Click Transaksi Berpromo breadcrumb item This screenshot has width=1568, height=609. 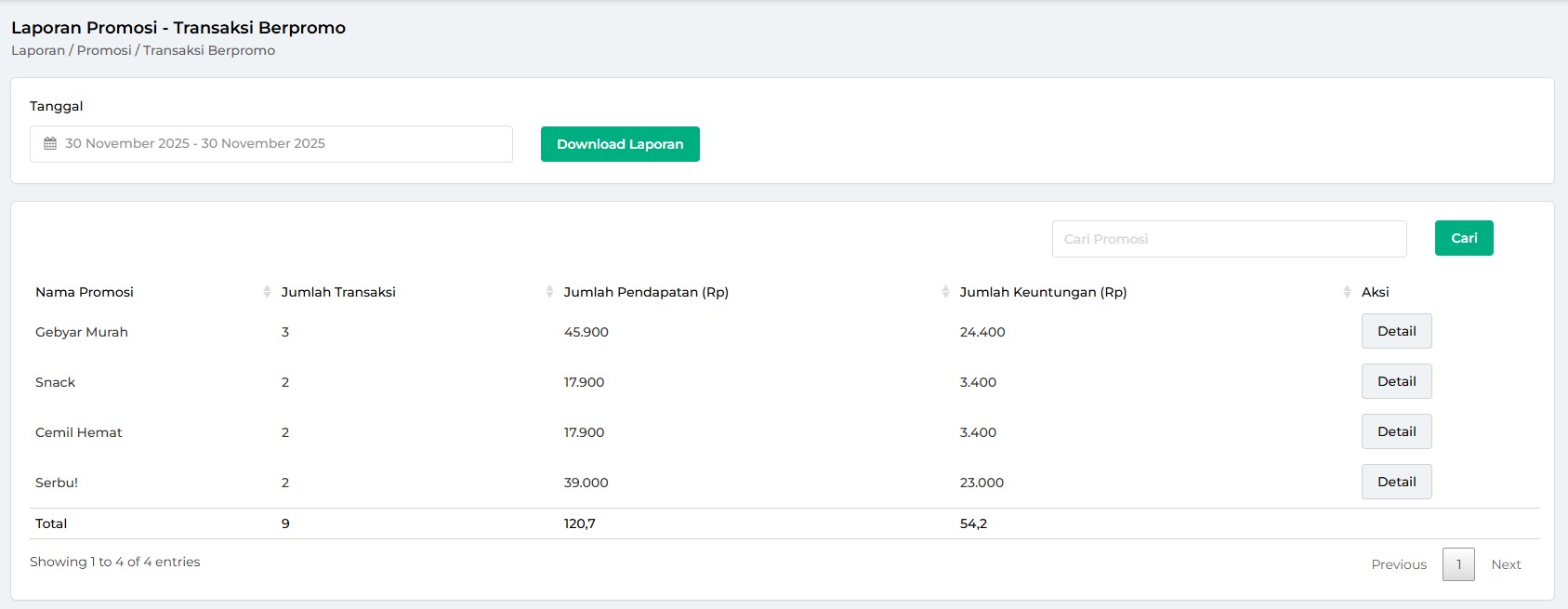click(x=209, y=50)
